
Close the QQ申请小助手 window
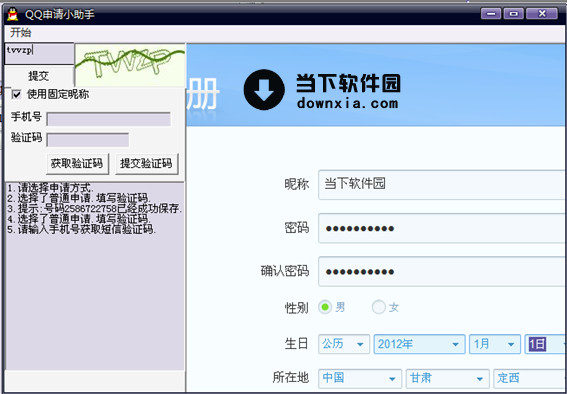pyautogui.click(x=542, y=14)
